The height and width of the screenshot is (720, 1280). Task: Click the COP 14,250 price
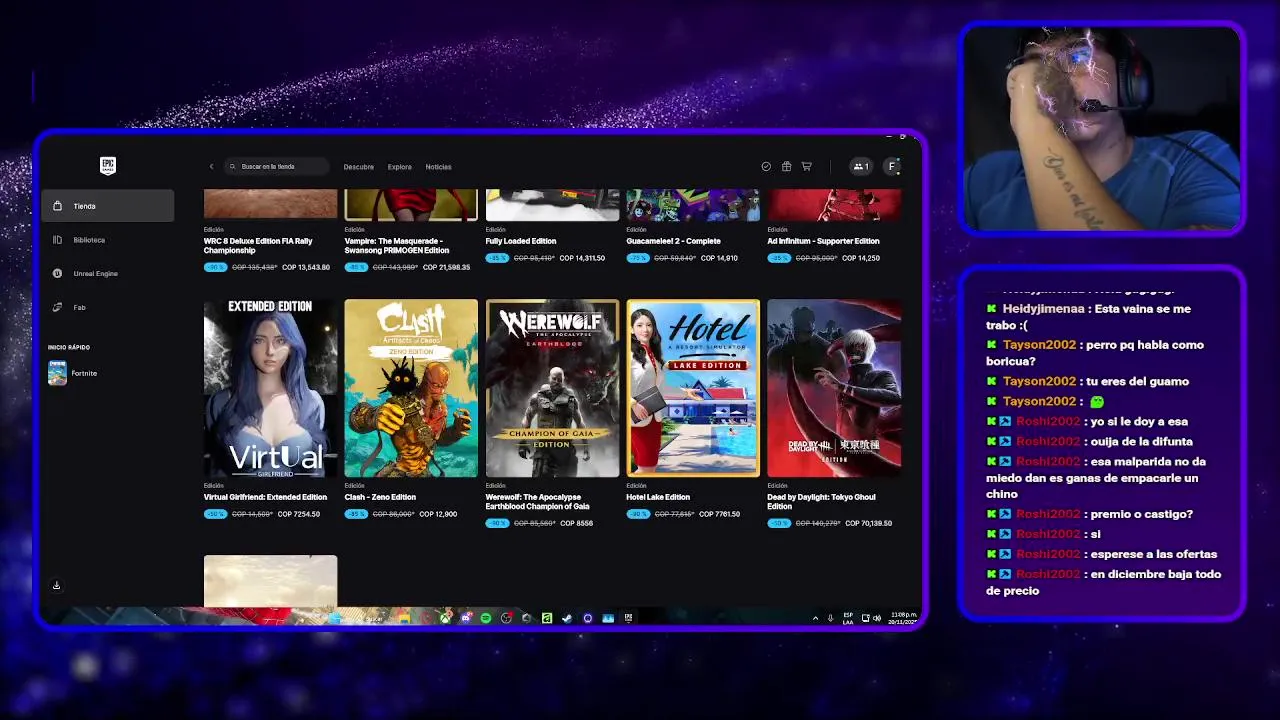point(860,258)
